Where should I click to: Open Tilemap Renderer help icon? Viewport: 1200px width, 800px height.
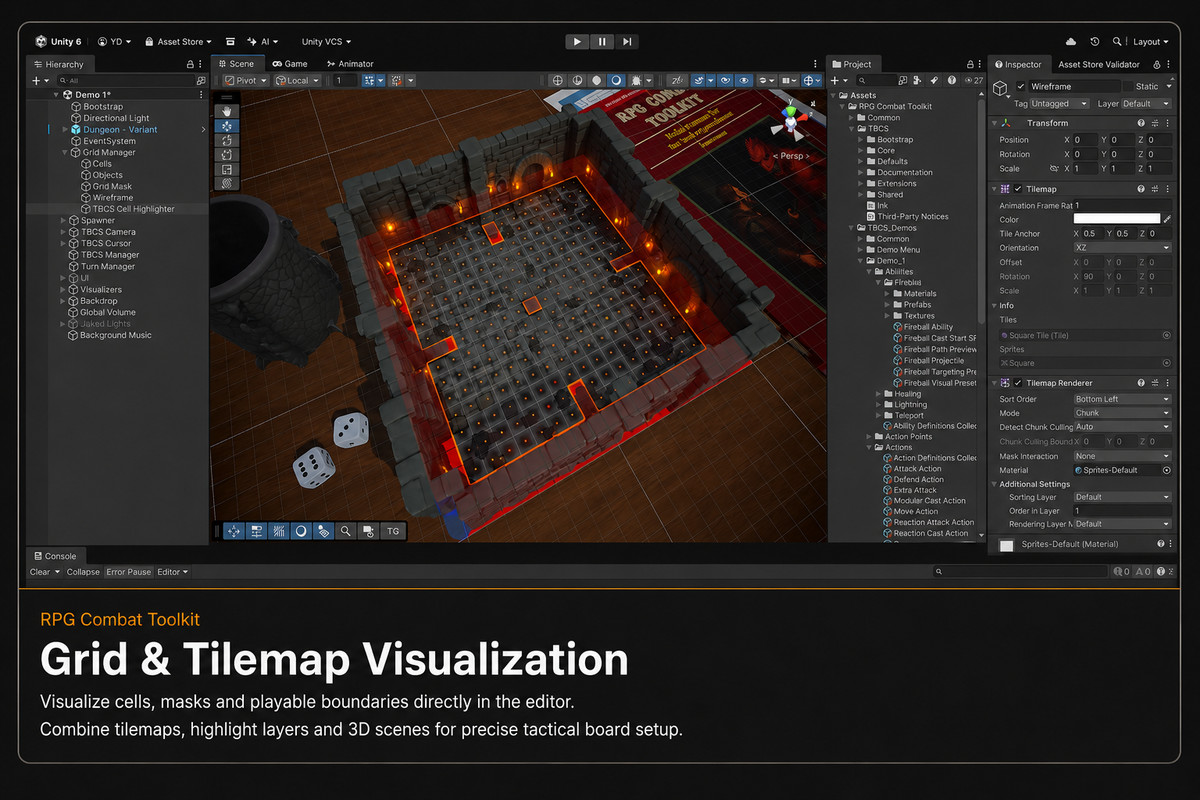tap(1140, 383)
